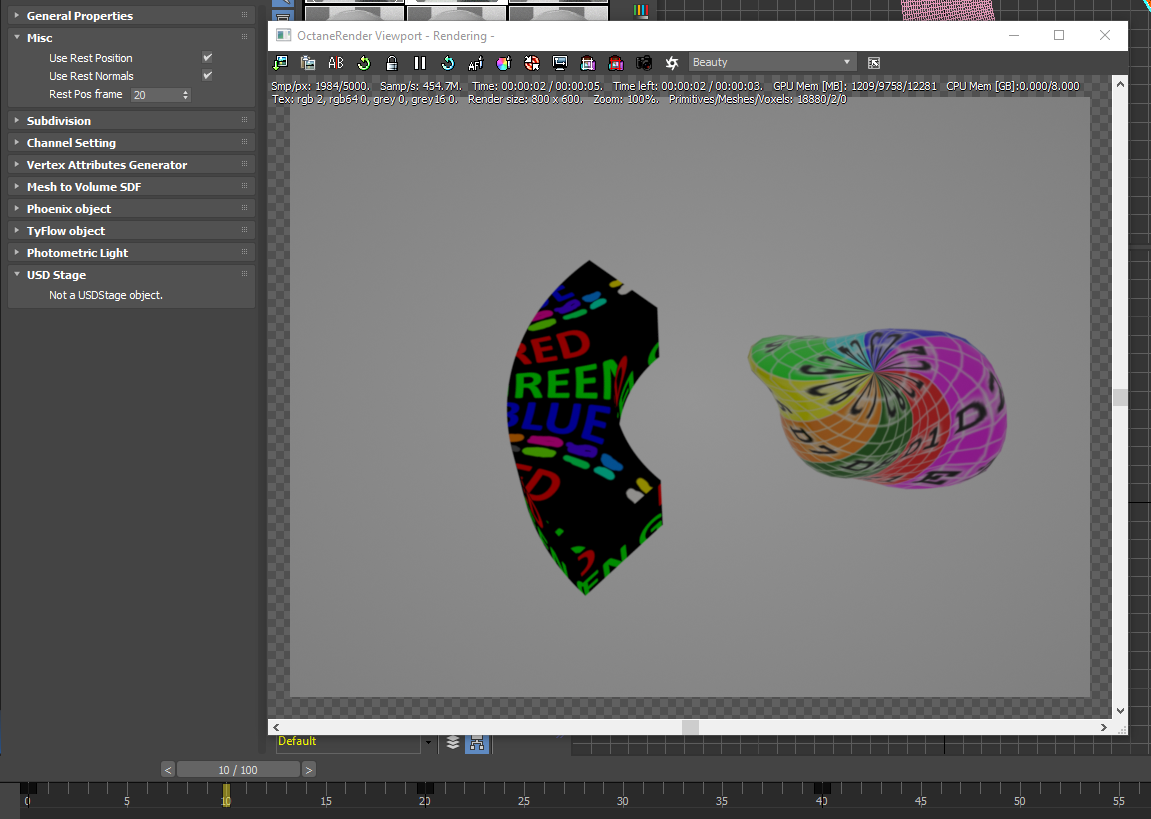Go to previous frame with < button
1151x819 pixels.
[168, 770]
